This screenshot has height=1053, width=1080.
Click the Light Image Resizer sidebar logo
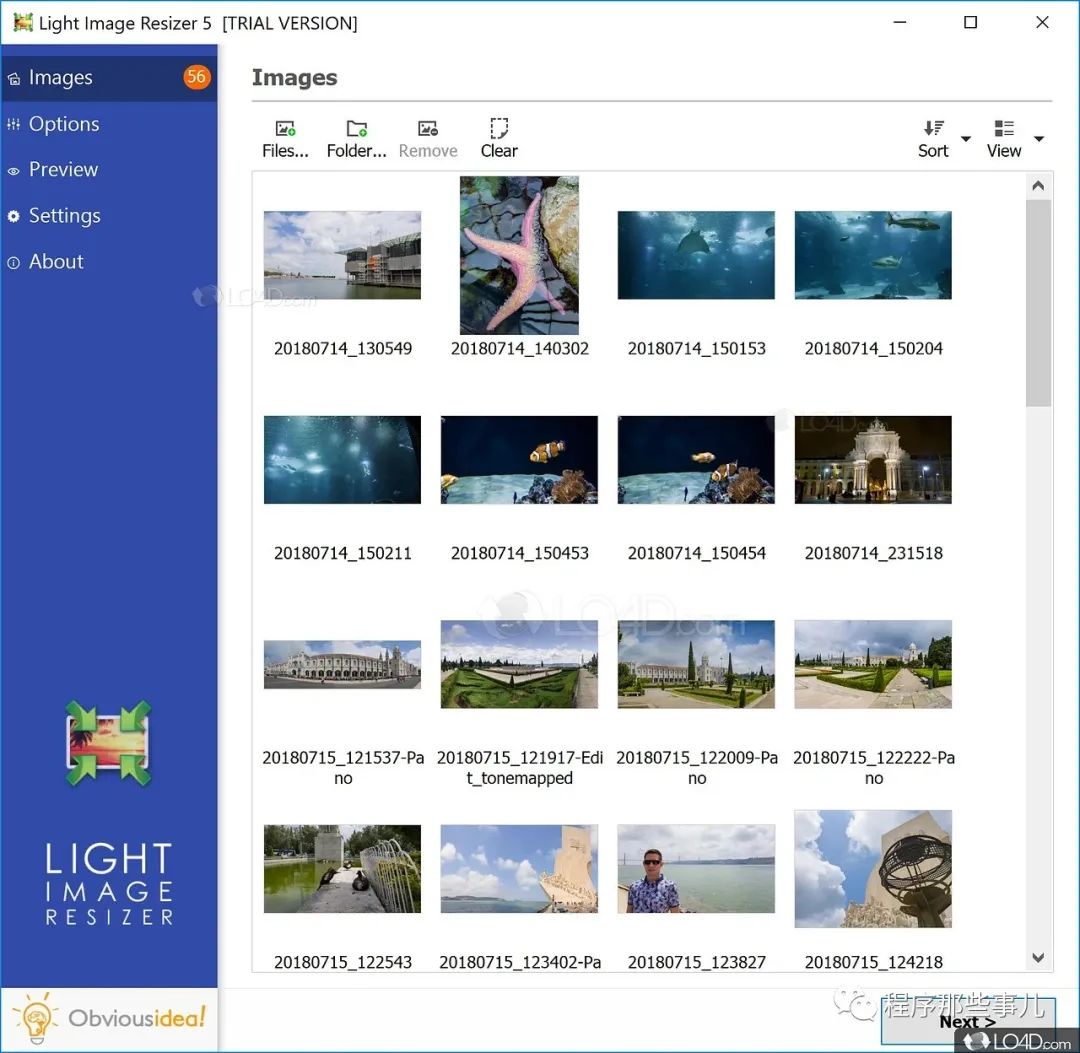coord(108,743)
